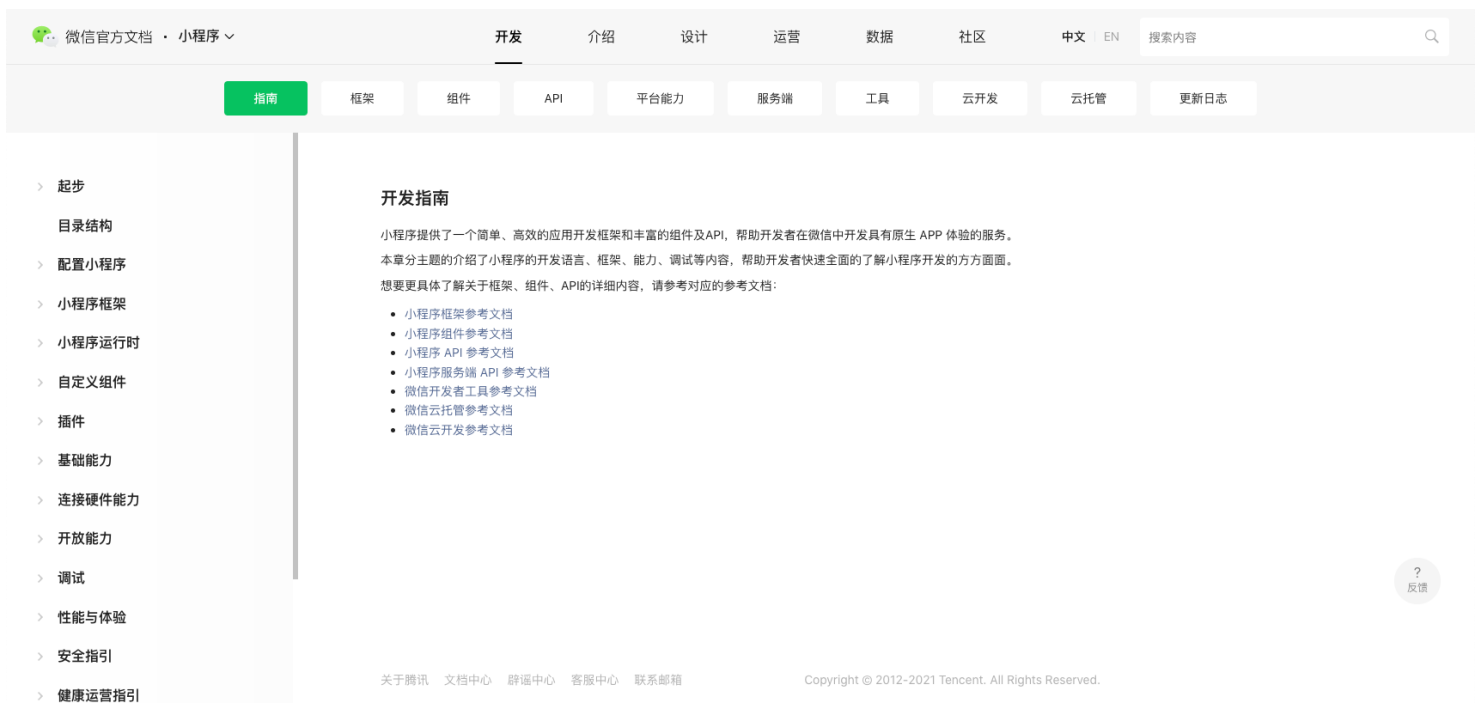Expand the 自定义组件 sidebar section
This screenshot has height=717, width=1481.
(x=92, y=382)
